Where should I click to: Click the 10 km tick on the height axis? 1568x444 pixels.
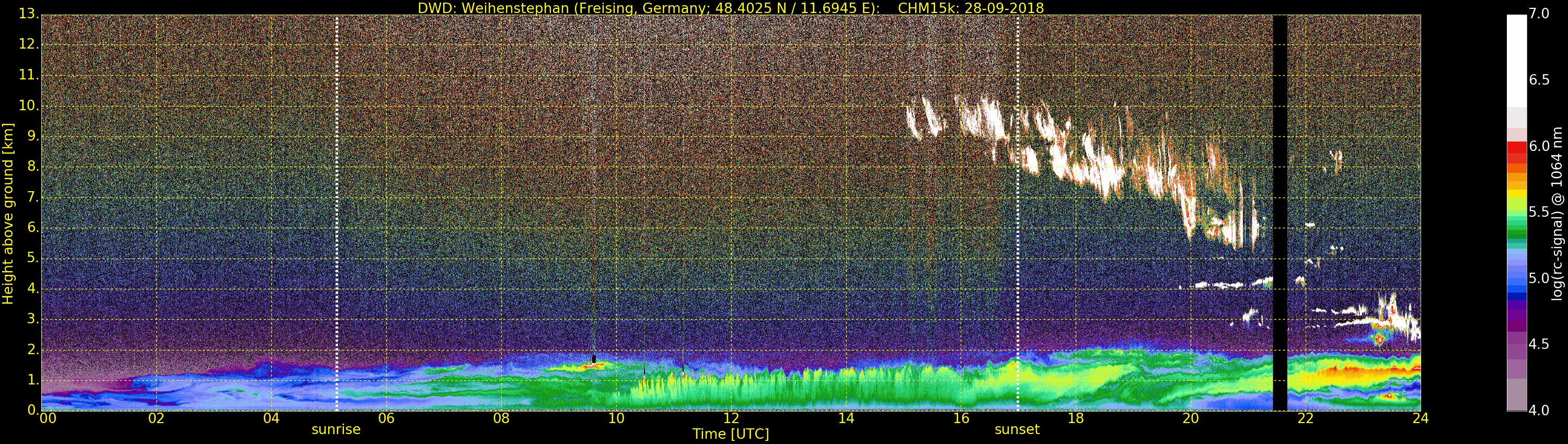(29, 105)
